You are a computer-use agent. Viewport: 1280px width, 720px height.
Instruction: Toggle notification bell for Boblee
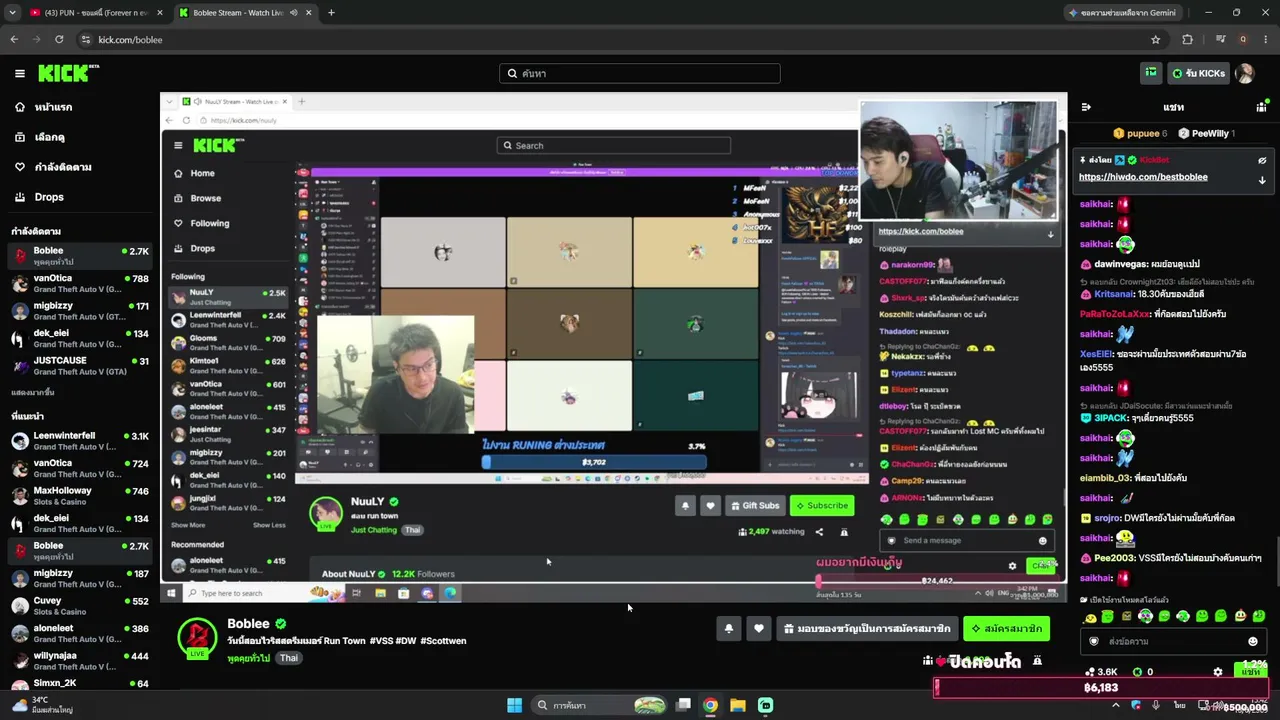tap(729, 628)
